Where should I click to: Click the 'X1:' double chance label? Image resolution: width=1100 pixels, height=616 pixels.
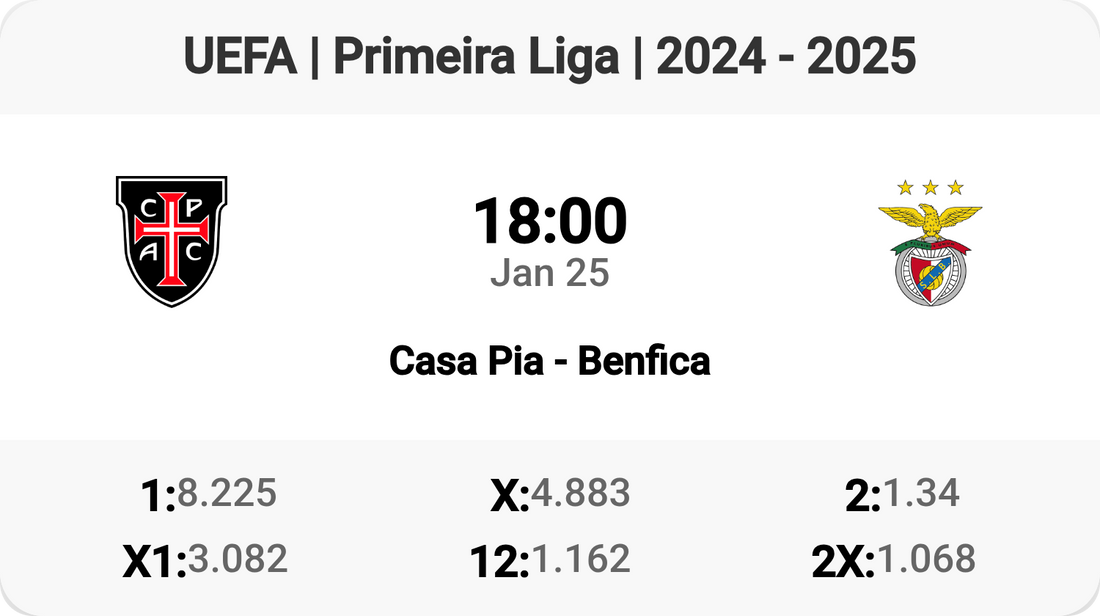(x=155, y=563)
